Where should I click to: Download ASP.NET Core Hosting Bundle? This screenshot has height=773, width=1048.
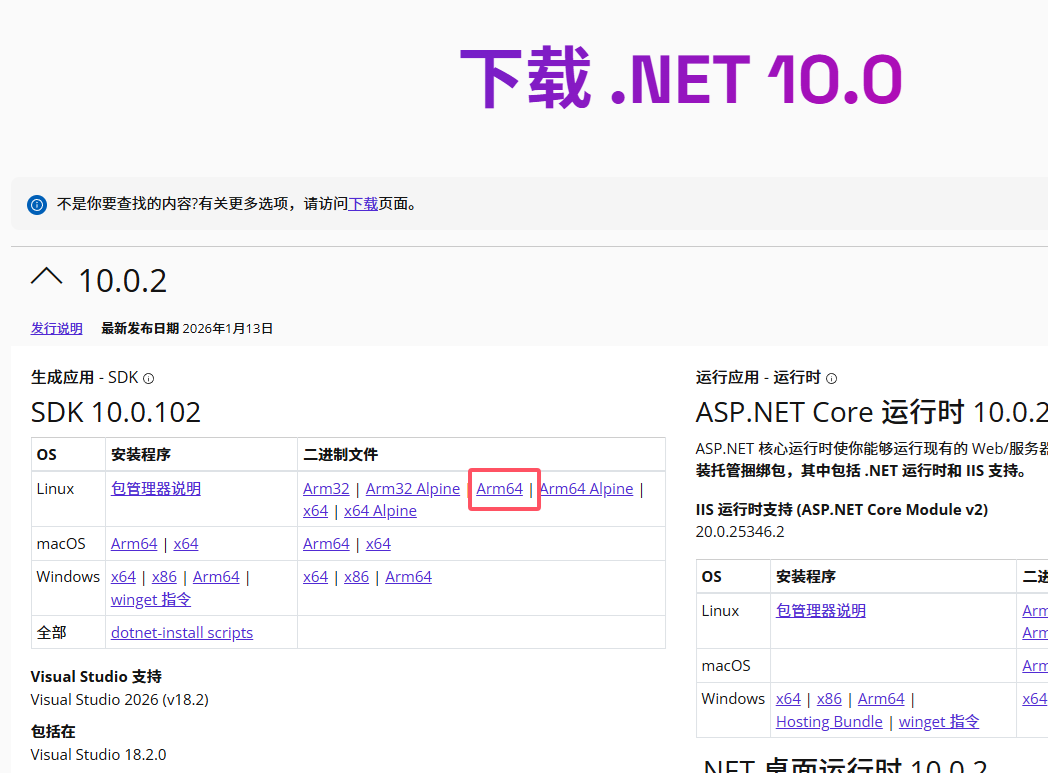click(x=829, y=721)
